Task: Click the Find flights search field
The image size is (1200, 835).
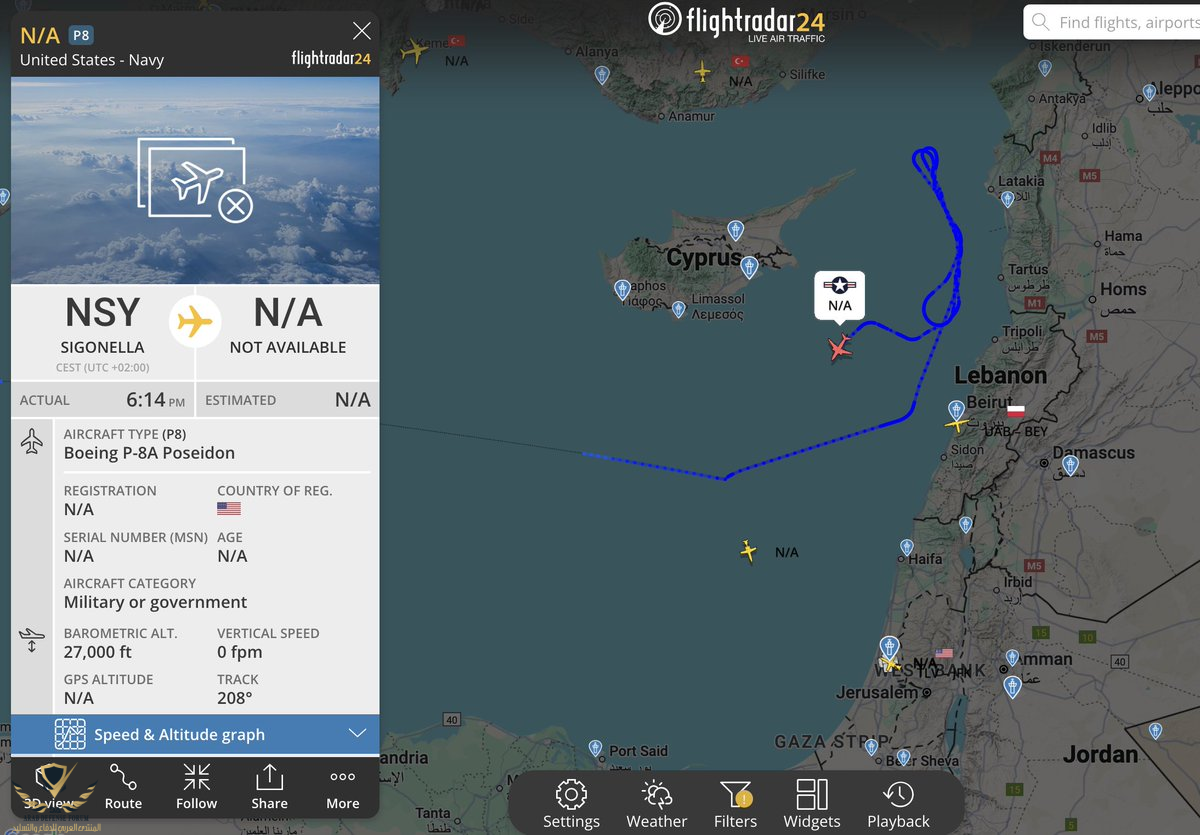Action: click(1112, 22)
